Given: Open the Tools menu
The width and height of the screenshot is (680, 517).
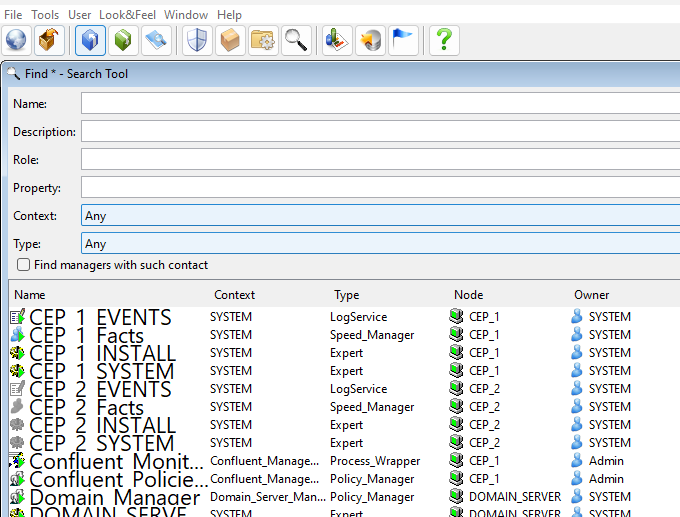Looking at the screenshot, I should pos(45,15).
